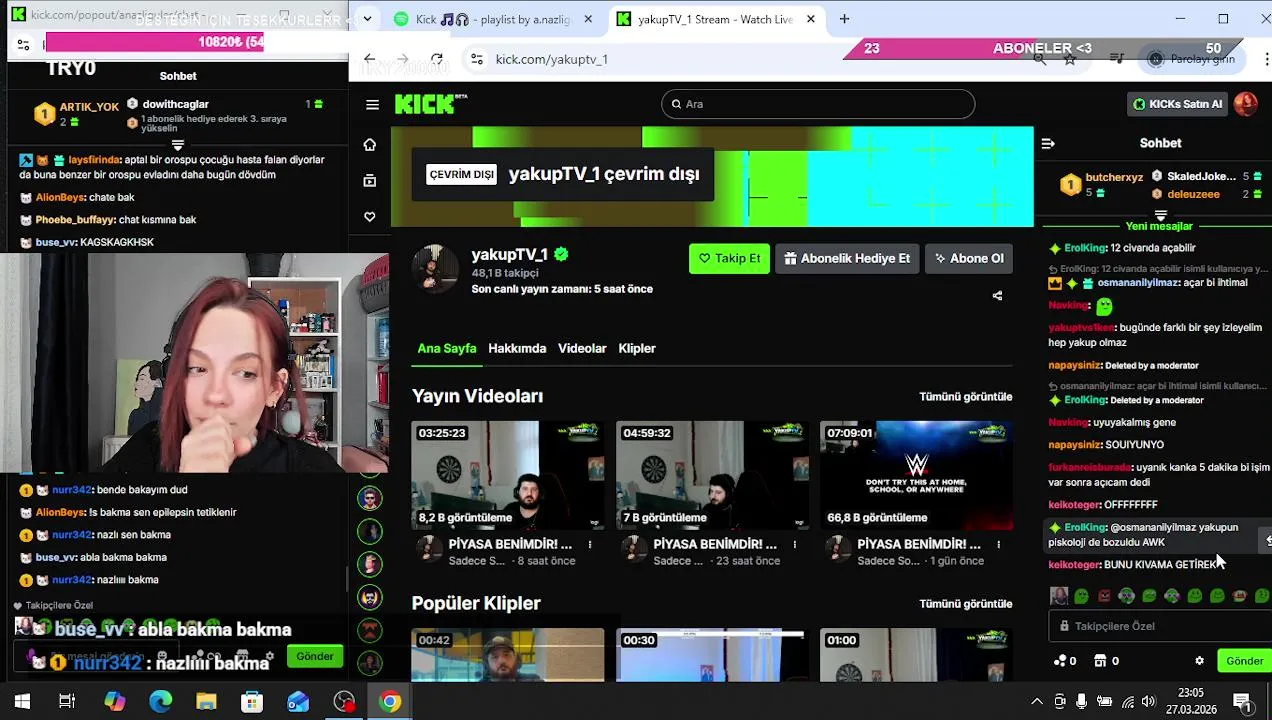Viewport: 1272px width, 720px height.
Task: Open OBS Studio from the taskbar
Action: pyautogui.click(x=344, y=702)
